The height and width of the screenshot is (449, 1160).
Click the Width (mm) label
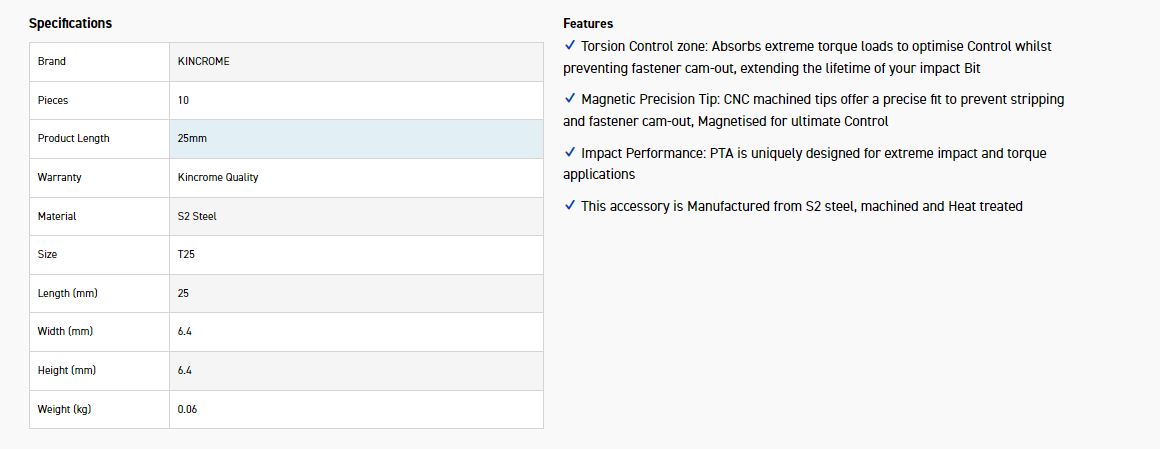(65, 332)
